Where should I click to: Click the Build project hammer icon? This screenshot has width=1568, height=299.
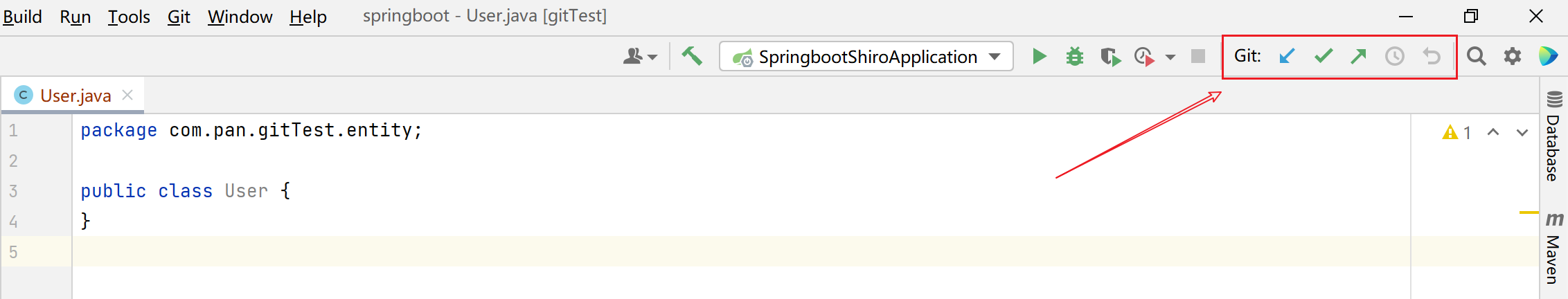[692, 56]
